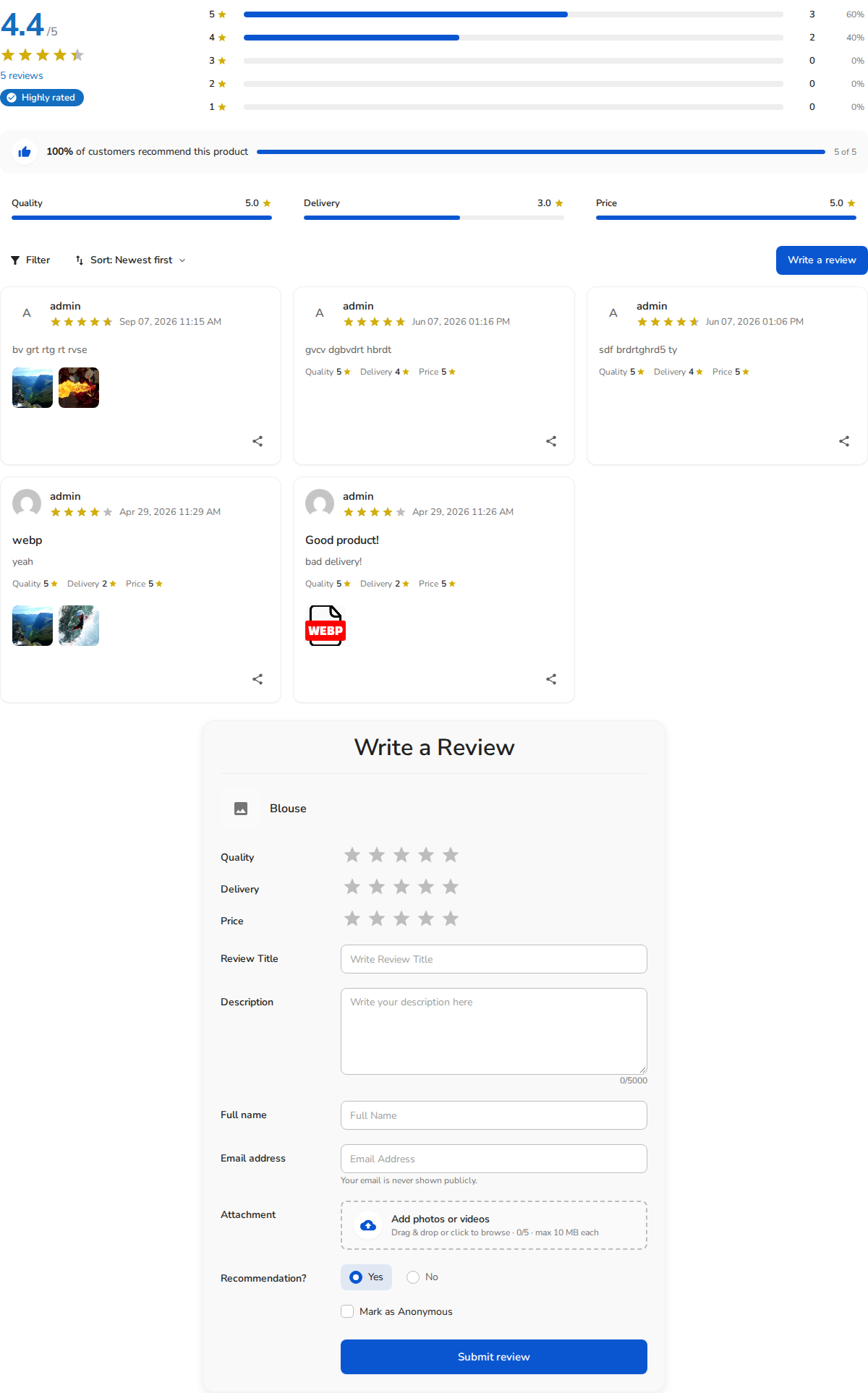Open mountain photo in Sep 07 review

[x=33, y=388]
